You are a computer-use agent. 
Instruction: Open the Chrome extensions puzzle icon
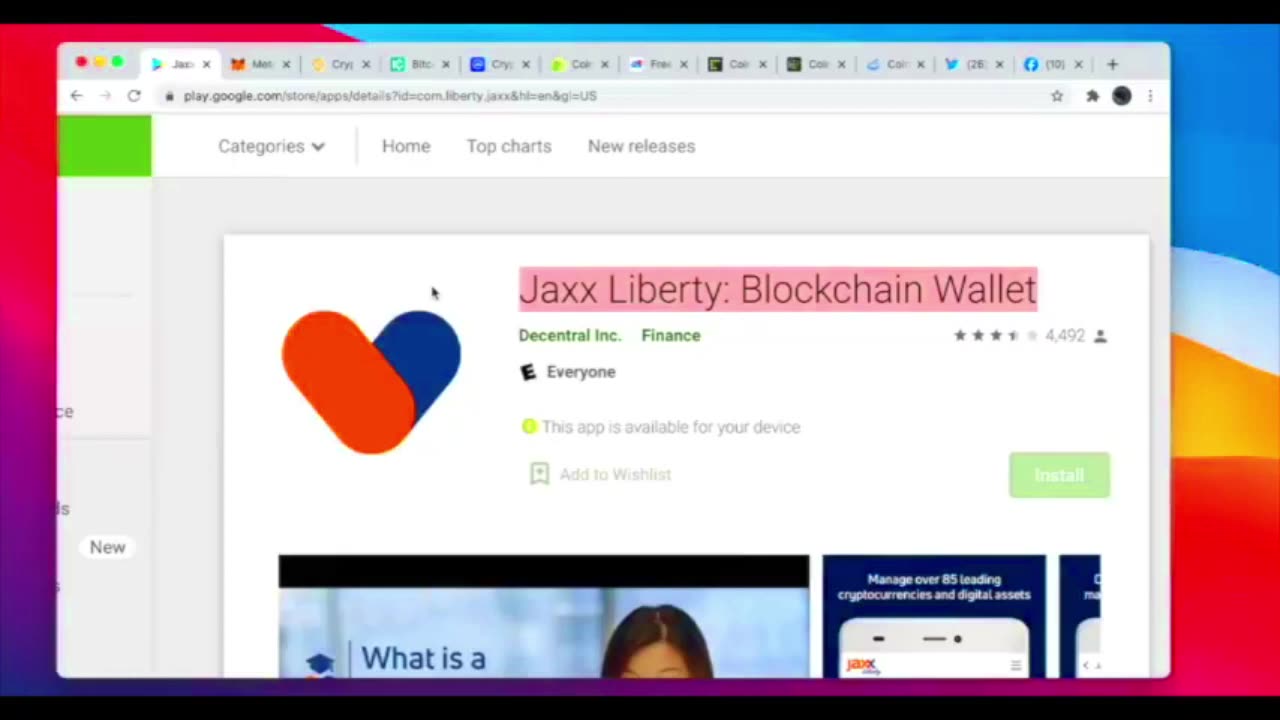pos(1092,96)
